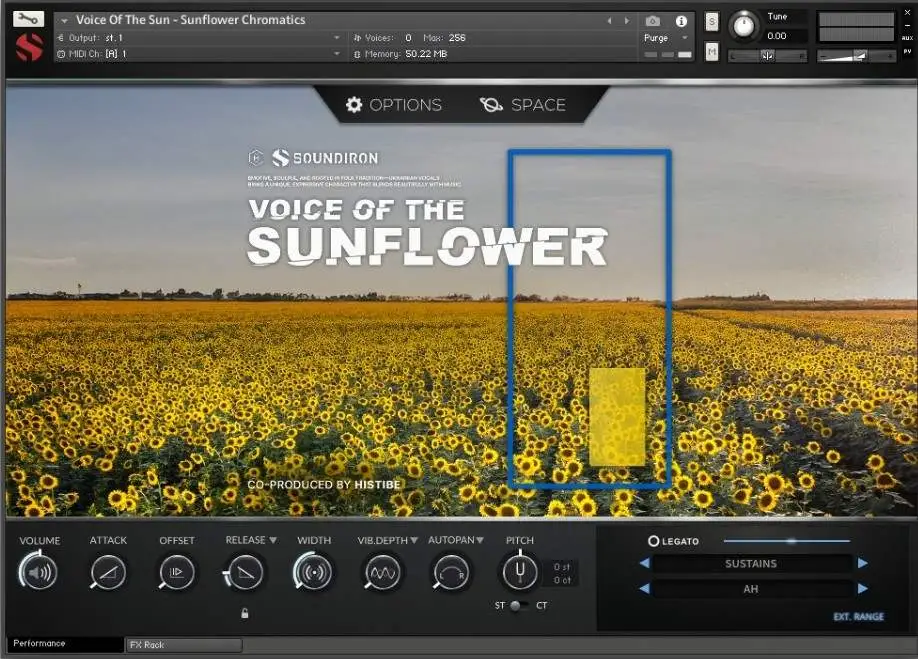Collapse instrument header arrow beside title
Image resolution: width=918 pixels, height=659 pixels.
pyautogui.click(x=64, y=20)
